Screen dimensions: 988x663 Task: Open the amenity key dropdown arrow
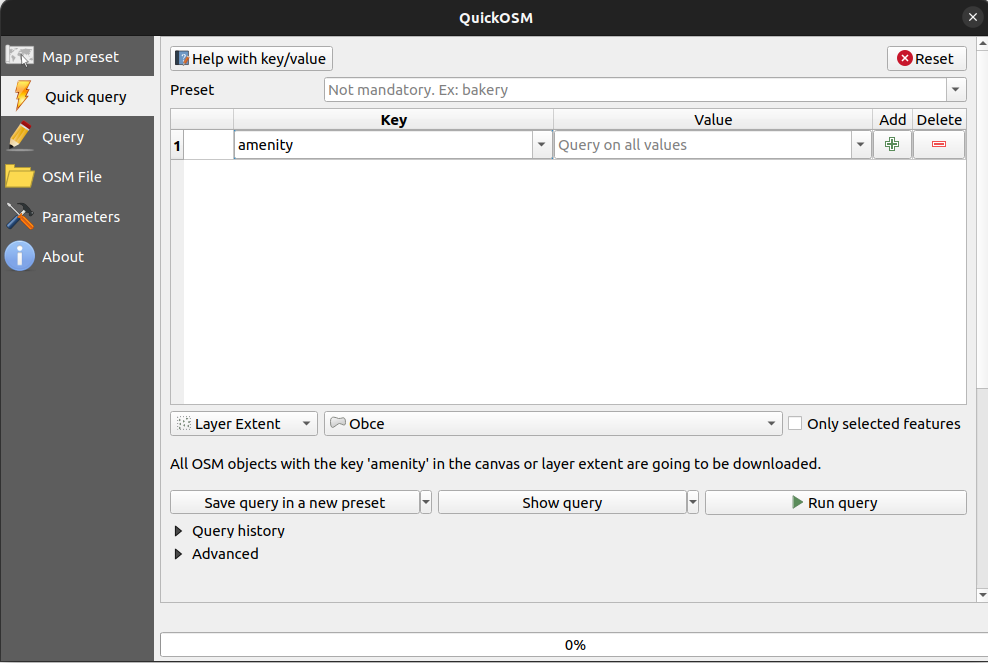click(541, 145)
